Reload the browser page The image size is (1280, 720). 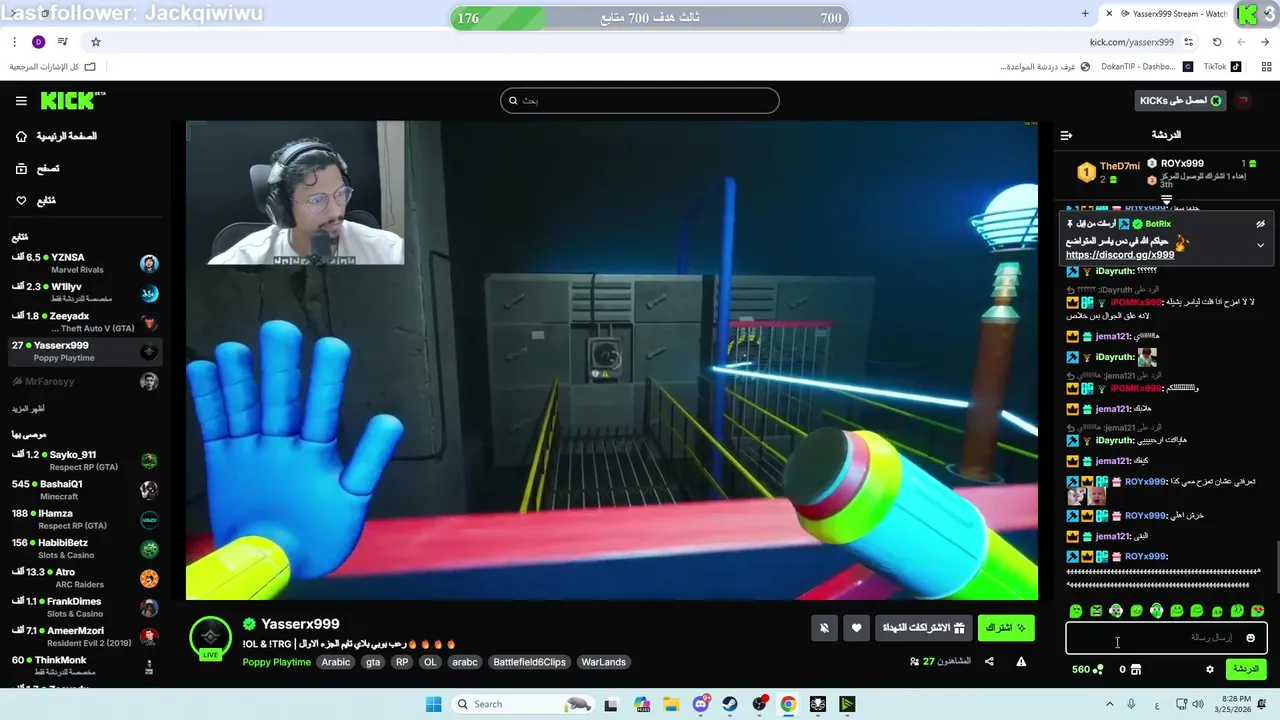click(1217, 42)
